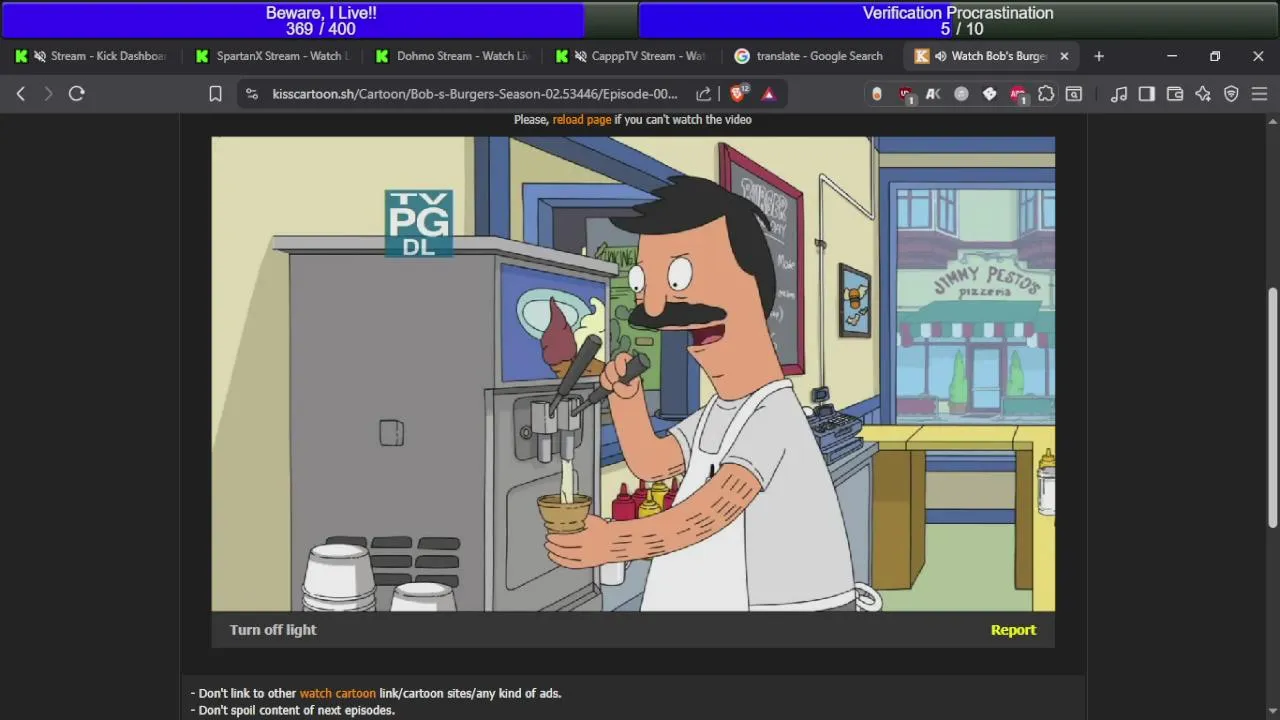Screen dimensions: 1280x720
Task: Toggle the browser sidebar panel
Action: 1147,94
